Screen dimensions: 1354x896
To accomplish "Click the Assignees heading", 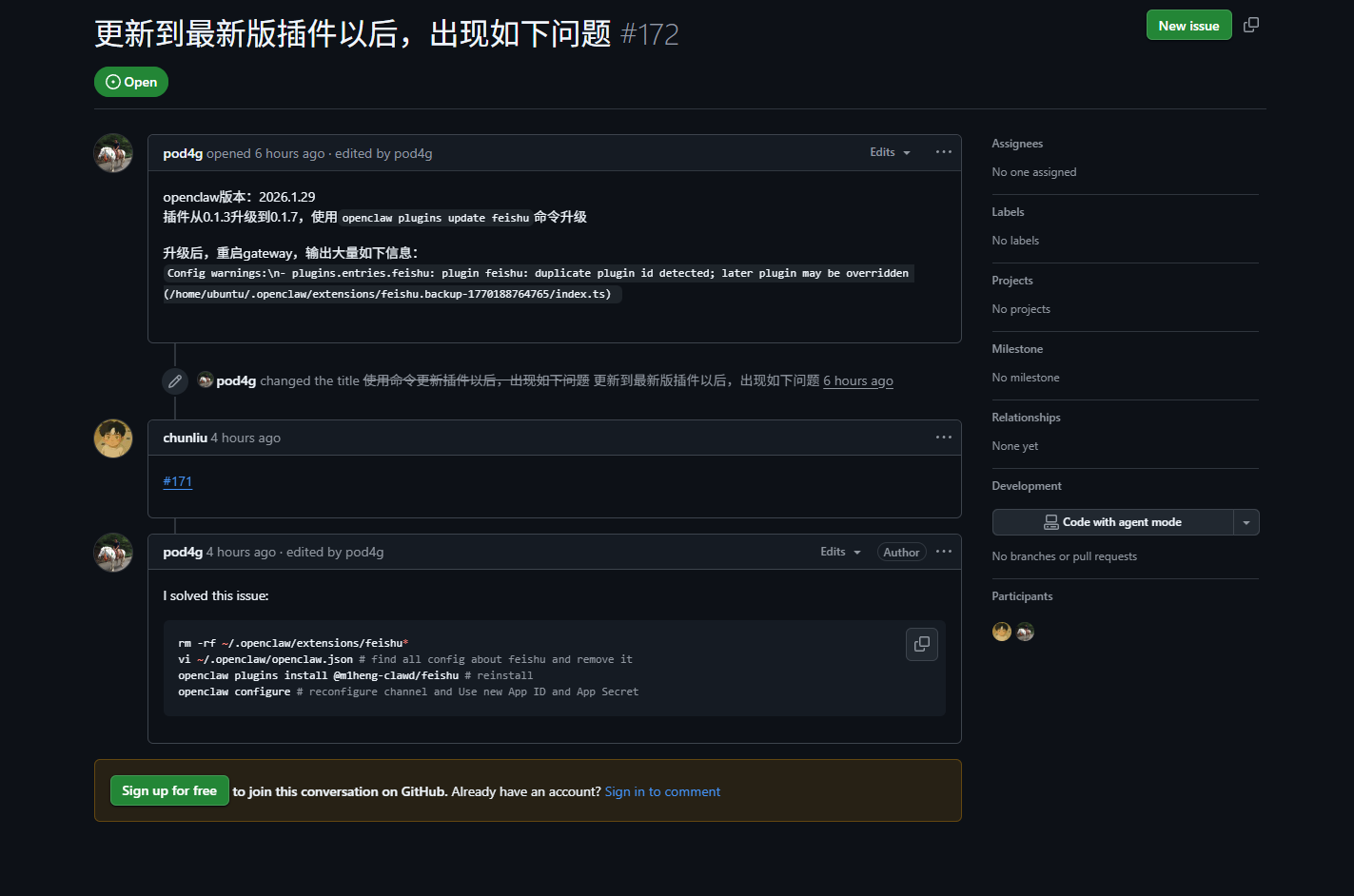I will (1017, 144).
